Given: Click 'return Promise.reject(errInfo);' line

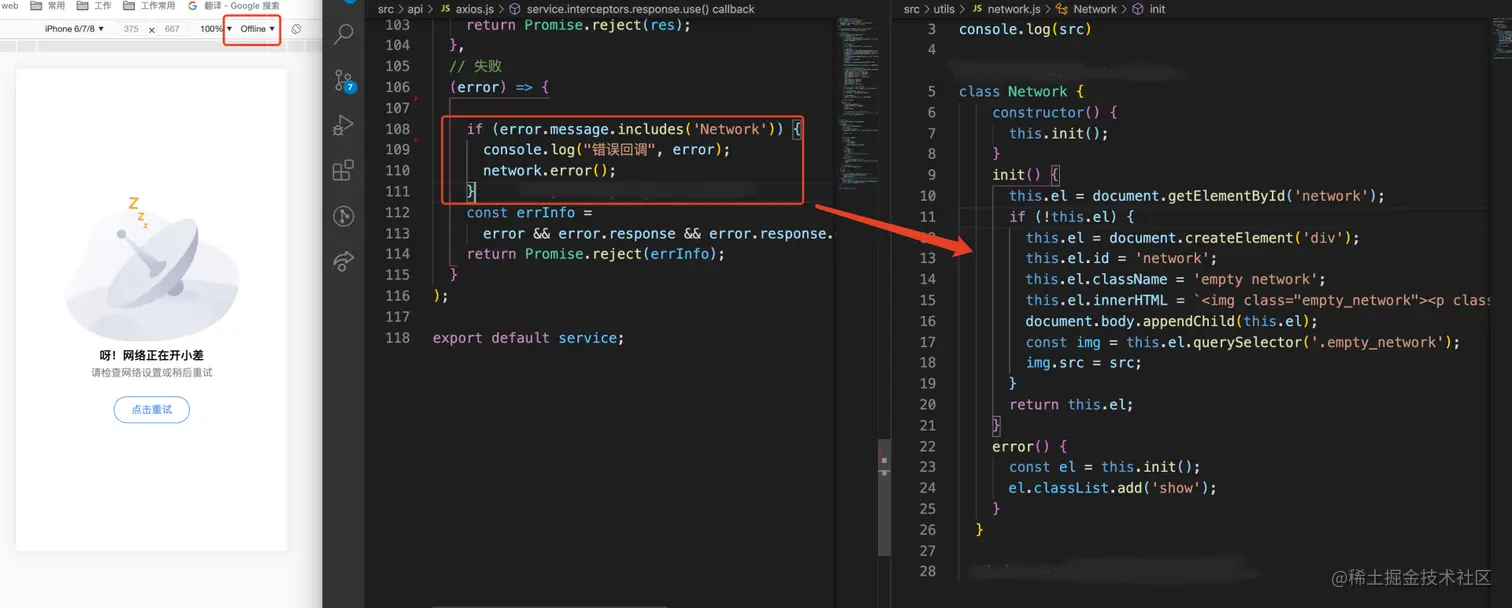Looking at the screenshot, I should tap(595, 254).
